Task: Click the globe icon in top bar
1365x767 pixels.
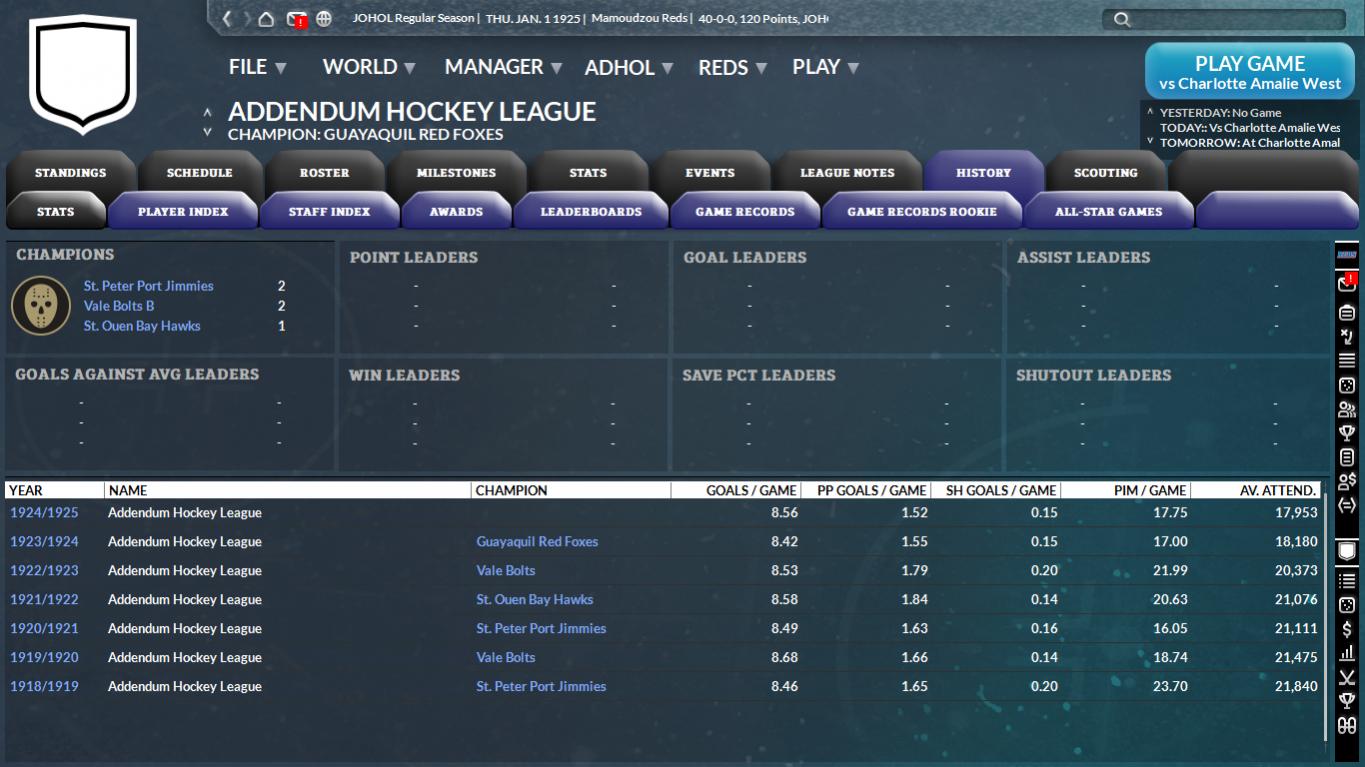Action: point(324,19)
